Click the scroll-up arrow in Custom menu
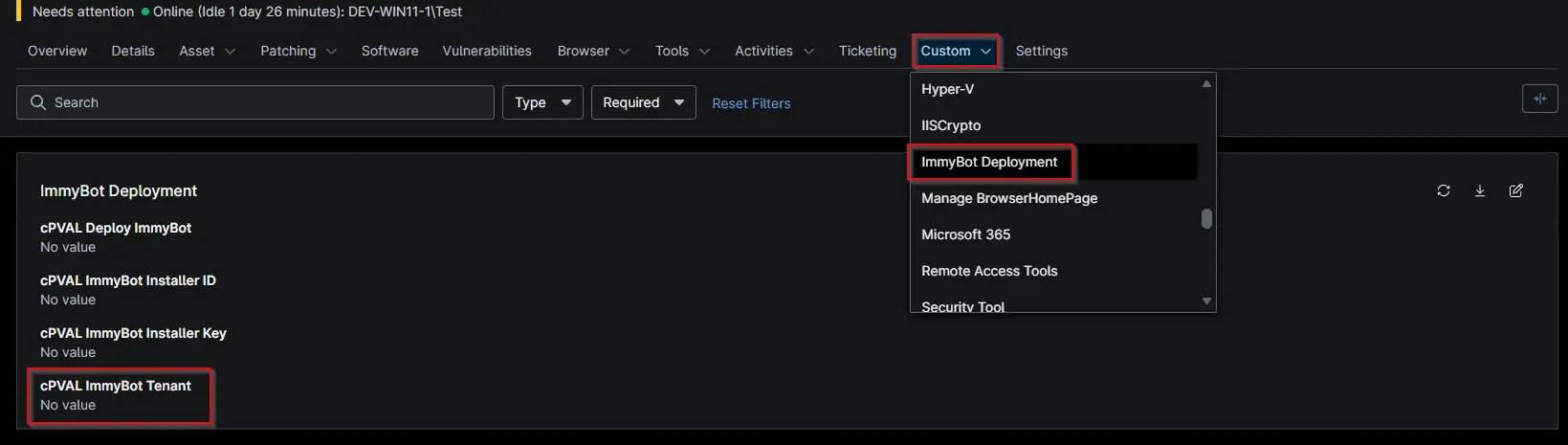 tap(1206, 84)
